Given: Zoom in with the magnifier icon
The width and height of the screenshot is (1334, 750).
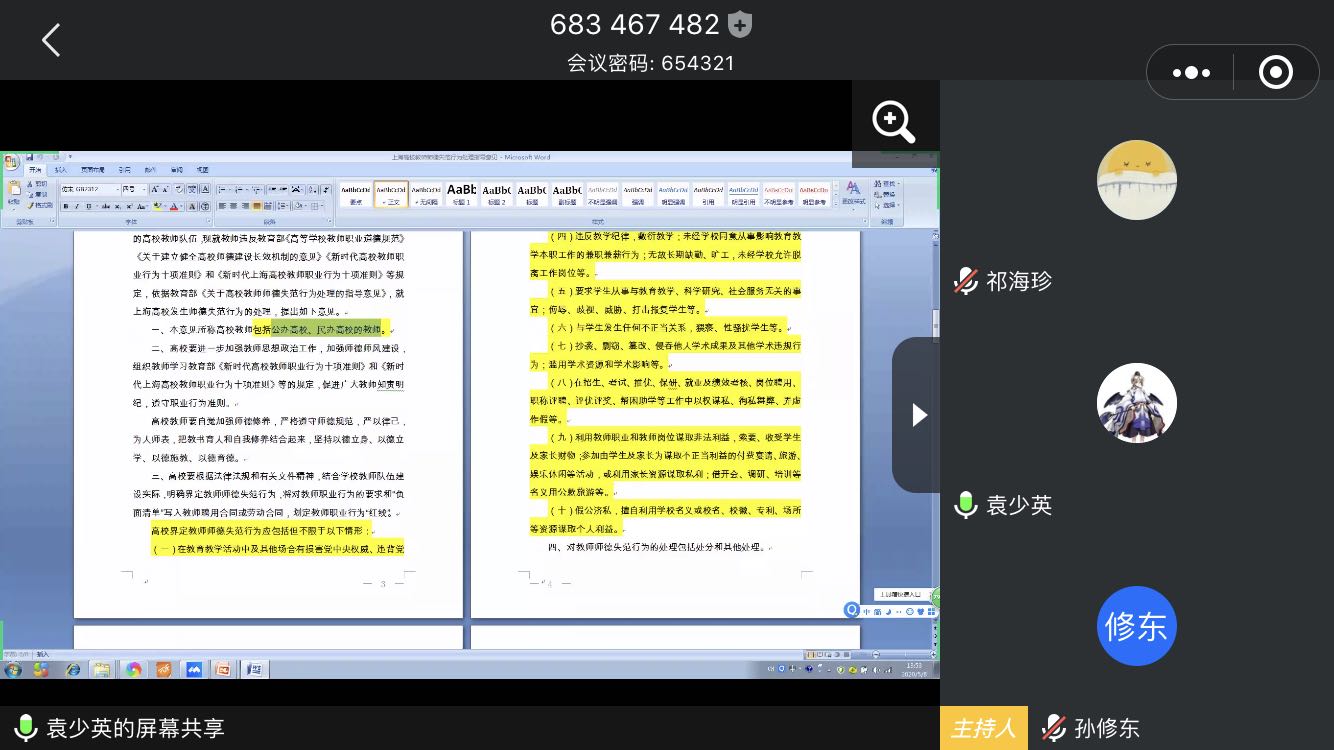Looking at the screenshot, I should tap(894, 122).
